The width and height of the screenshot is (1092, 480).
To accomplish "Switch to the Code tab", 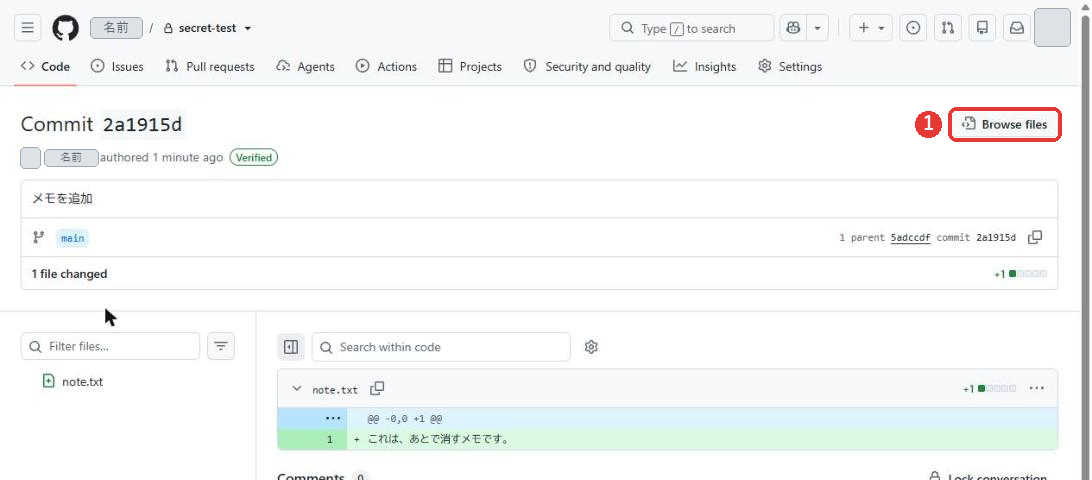I will pyautogui.click(x=46, y=66).
